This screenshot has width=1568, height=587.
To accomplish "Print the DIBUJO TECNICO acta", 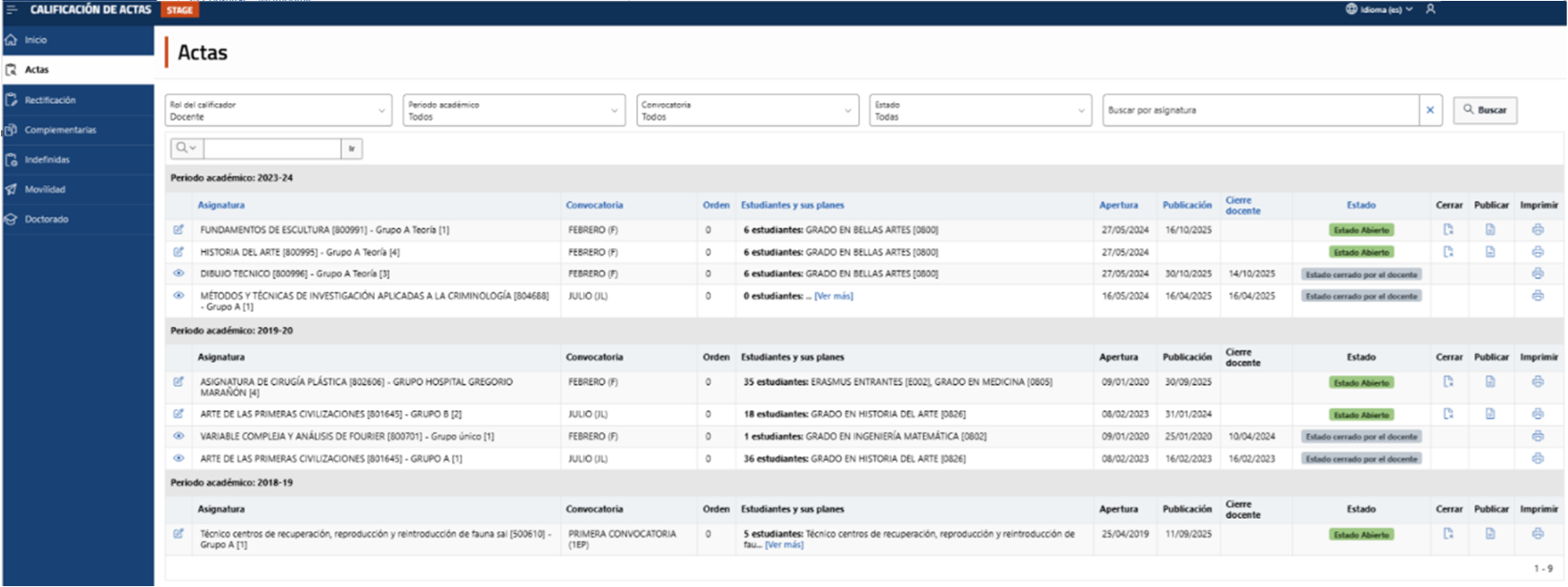I will click(x=1538, y=274).
